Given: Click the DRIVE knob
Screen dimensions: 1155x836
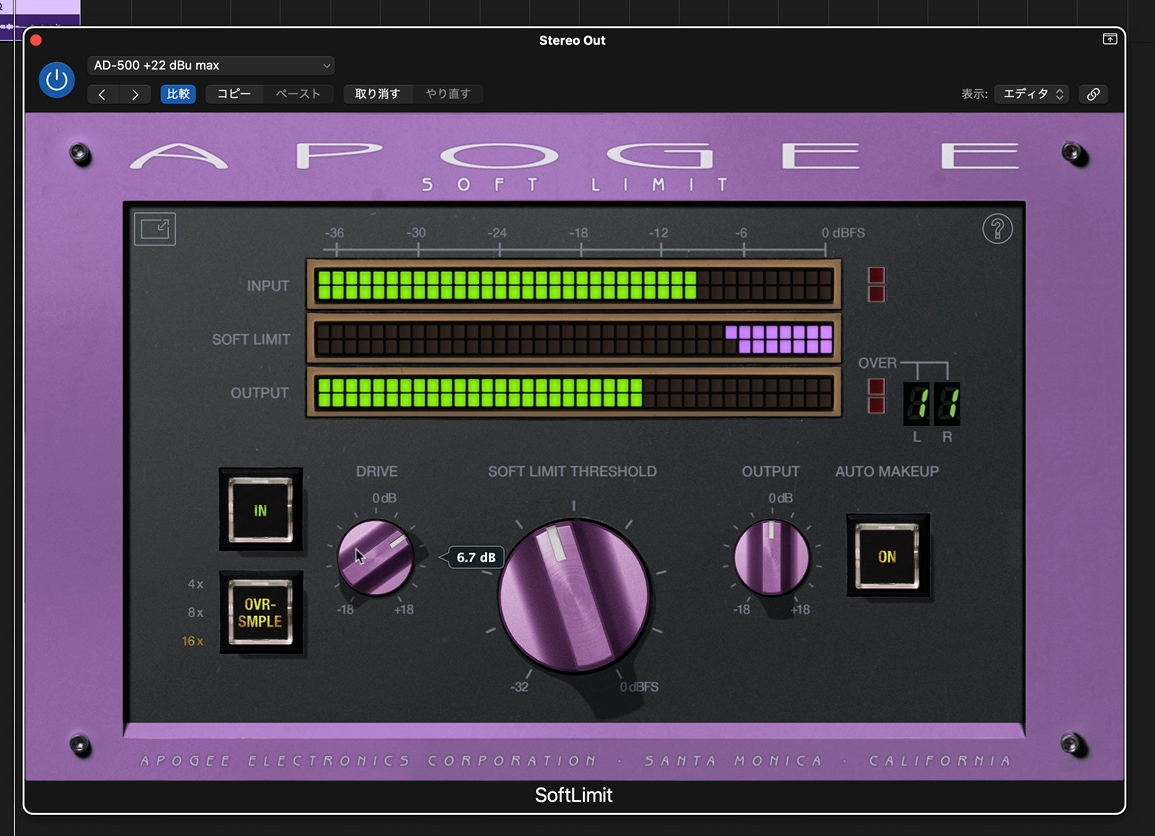Looking at the screenshot, I should [x=376, y=555].
